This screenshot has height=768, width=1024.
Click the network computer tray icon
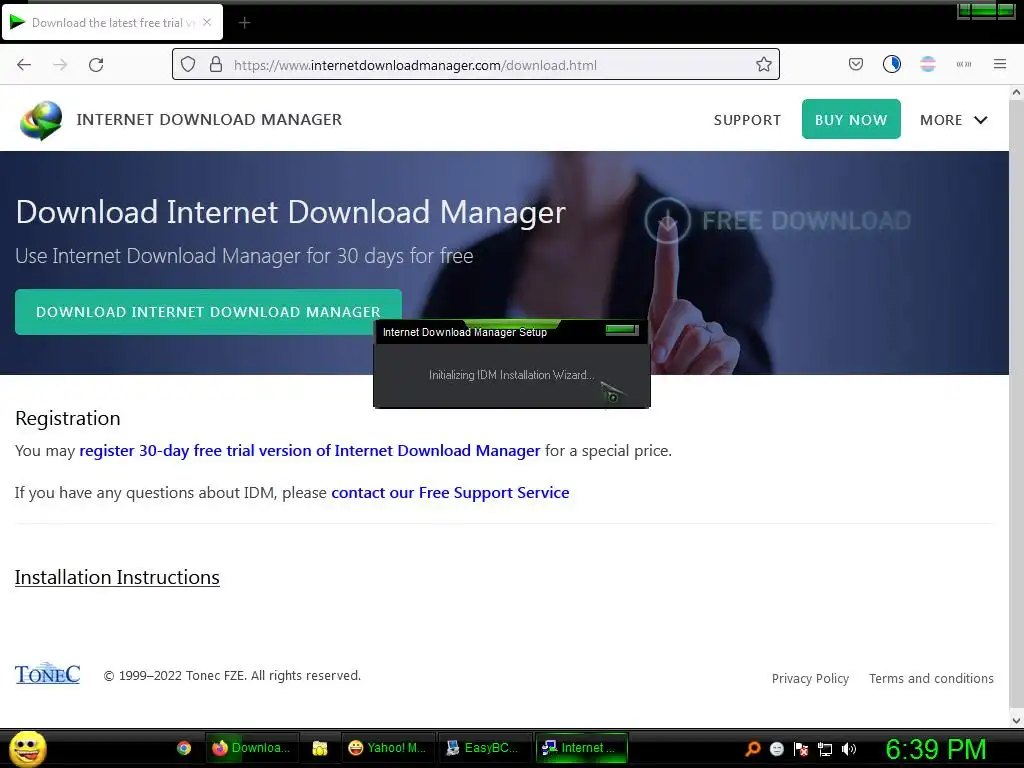825,749
